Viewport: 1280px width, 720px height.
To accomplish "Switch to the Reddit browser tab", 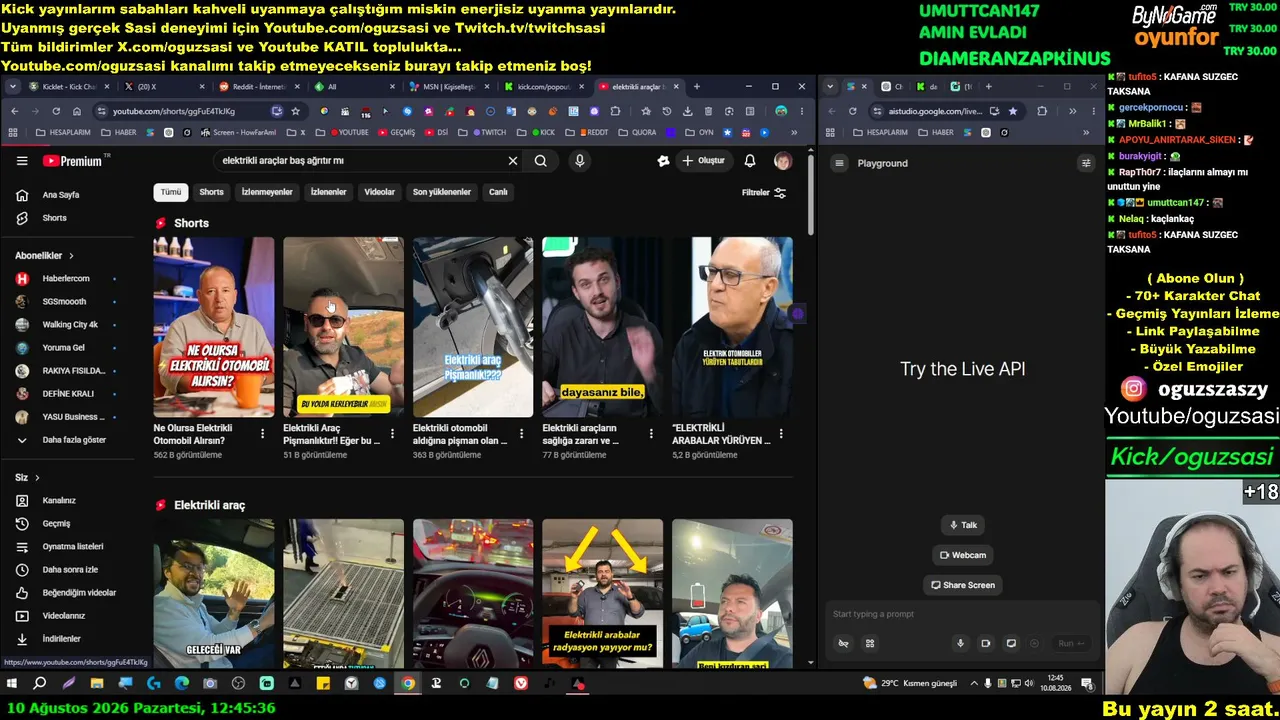I will [x=259, y=87].
